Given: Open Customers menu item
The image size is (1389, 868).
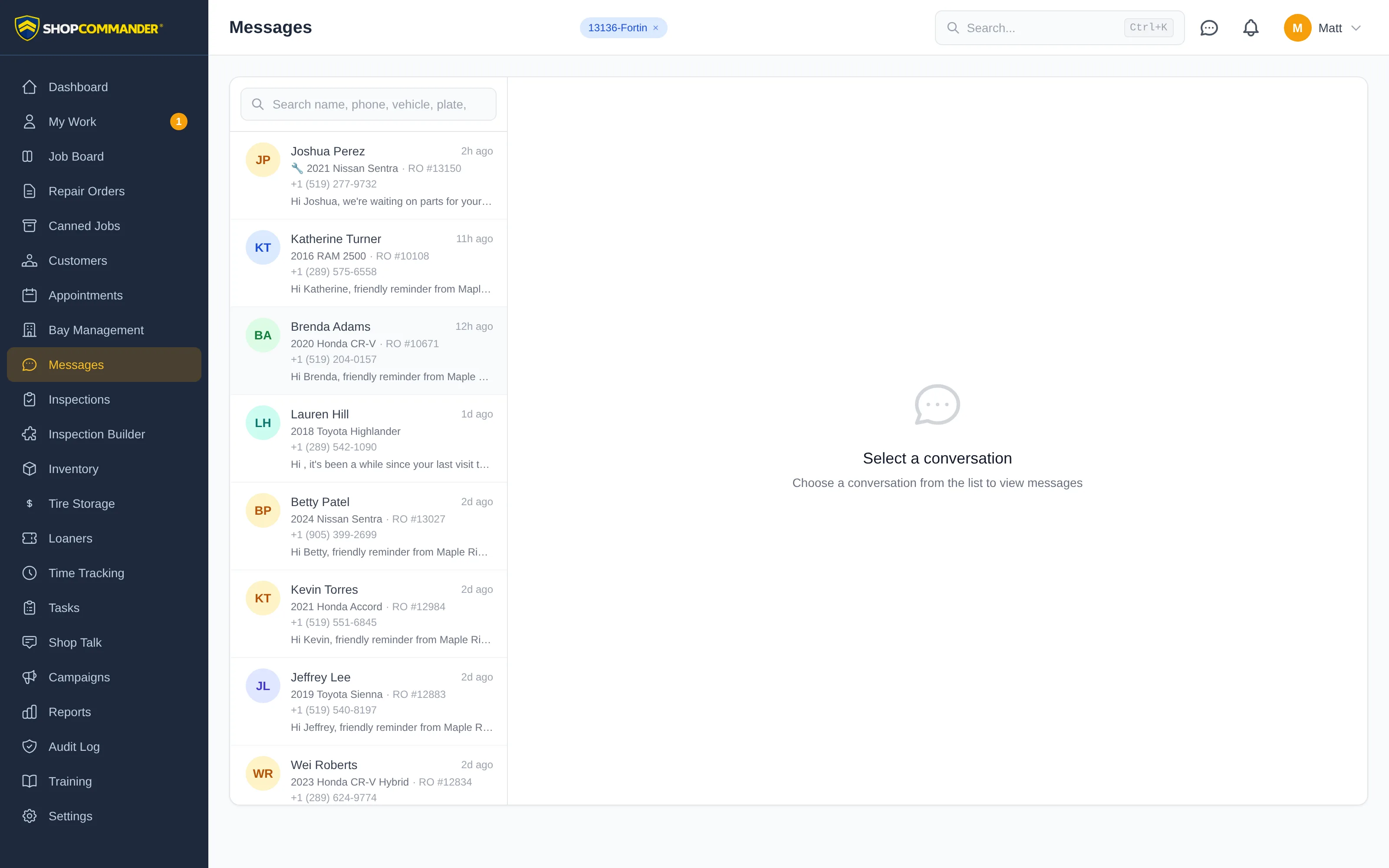Looking at the screenshot, I should tap(104, 261).
